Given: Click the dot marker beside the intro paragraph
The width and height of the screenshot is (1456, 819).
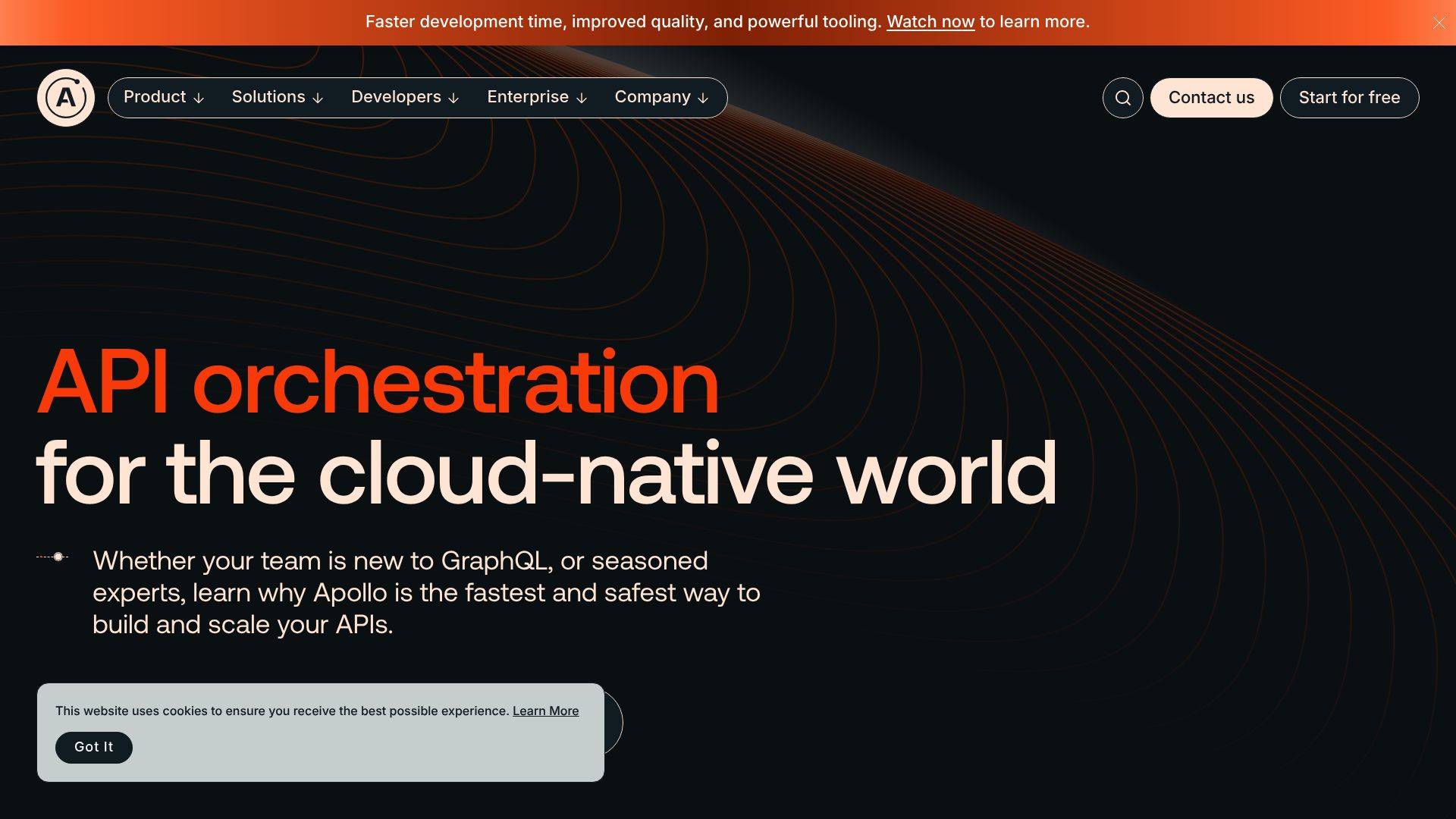Looking at the screenshot, I should pos(58,556).
